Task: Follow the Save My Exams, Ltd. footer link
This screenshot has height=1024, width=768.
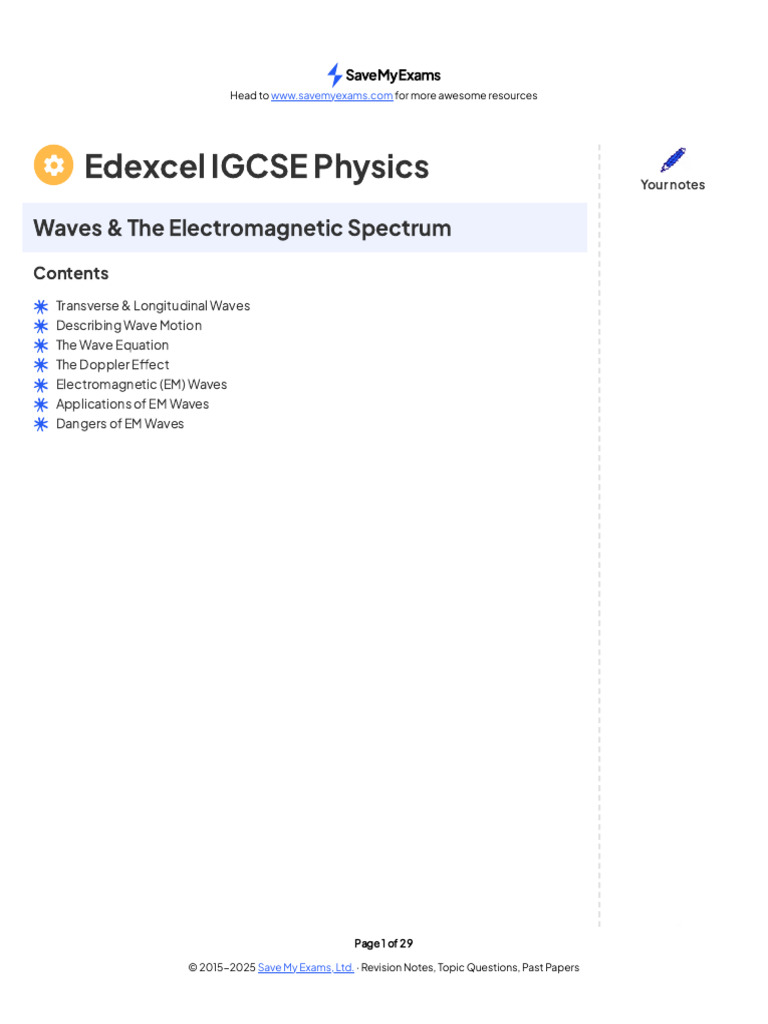Action: click(x=305, y=968)
